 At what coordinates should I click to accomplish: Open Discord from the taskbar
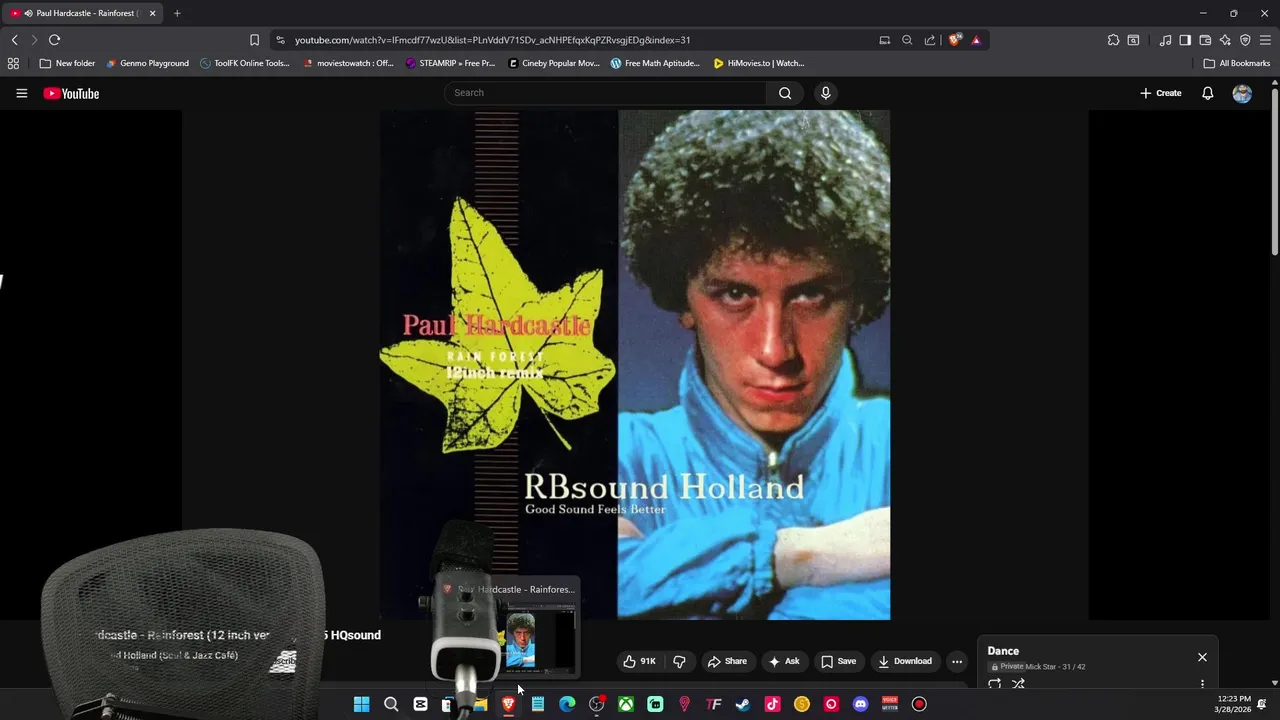click(860, 704)
